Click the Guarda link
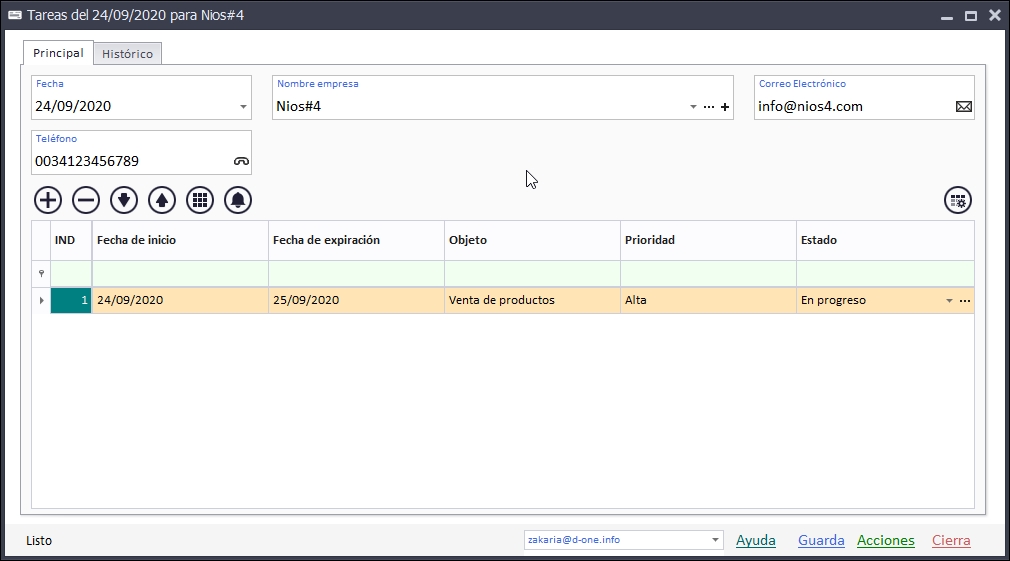 click(821, 541)
